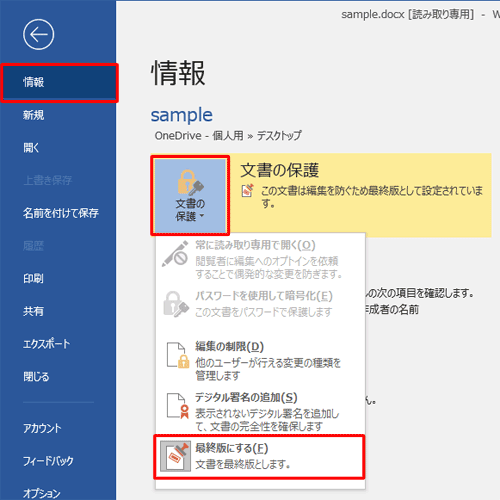The height and width of the screenshot is (500, 500).
Task: Click the ribbon certificate icon for デジタル署名
Action: click(178, 406)
